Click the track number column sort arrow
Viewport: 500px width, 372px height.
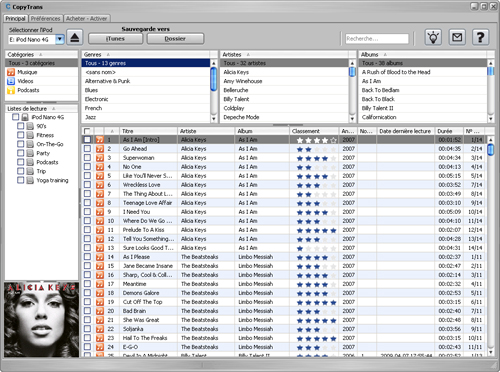(112, 131)
